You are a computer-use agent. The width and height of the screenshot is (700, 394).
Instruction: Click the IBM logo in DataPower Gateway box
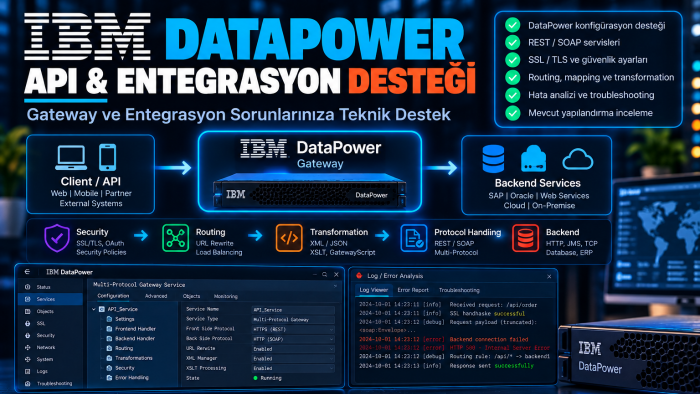263,149
